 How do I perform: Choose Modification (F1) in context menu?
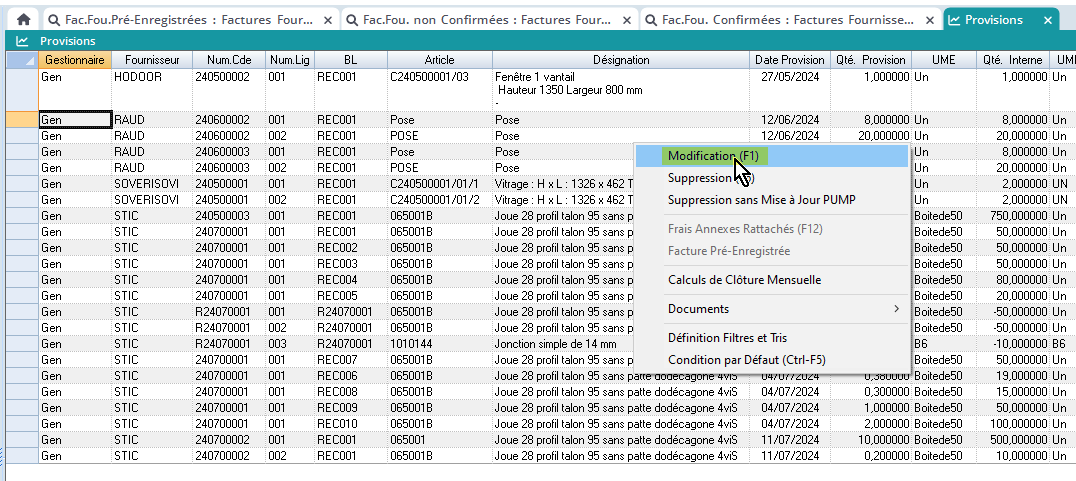(713, 156)
